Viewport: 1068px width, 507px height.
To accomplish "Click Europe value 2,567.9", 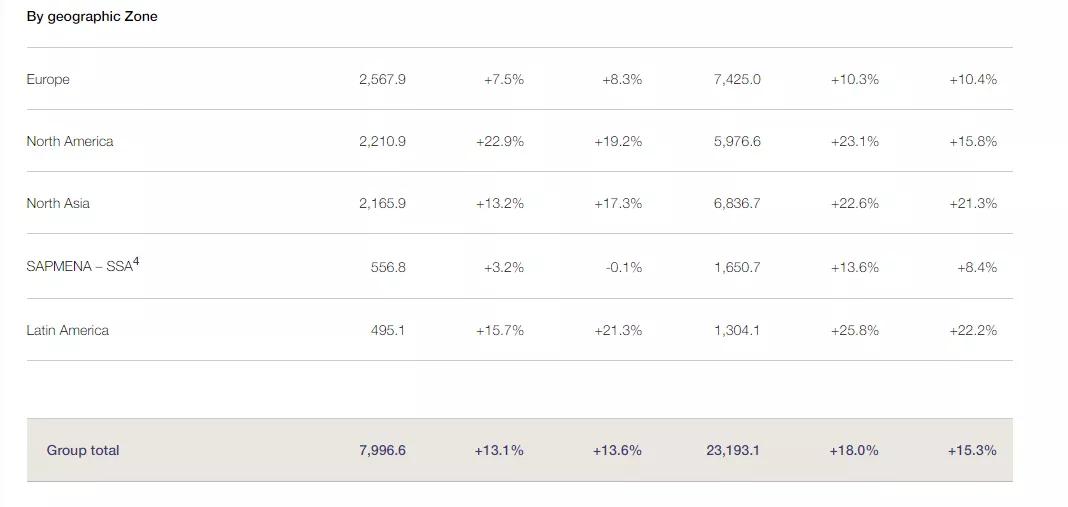I will pos(382,79).
